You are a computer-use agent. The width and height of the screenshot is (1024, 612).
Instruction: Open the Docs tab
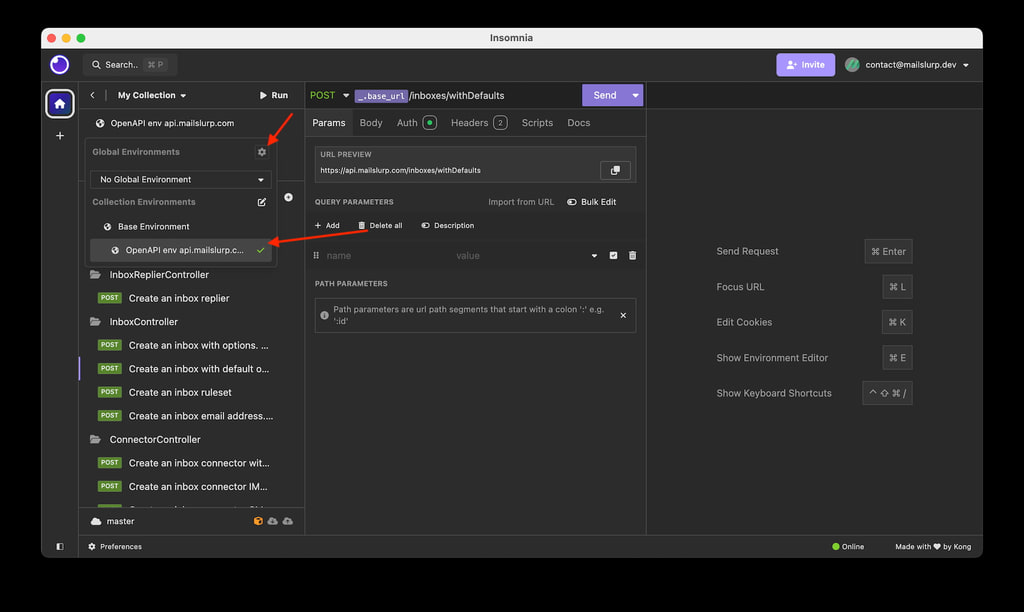coord(579,123)
